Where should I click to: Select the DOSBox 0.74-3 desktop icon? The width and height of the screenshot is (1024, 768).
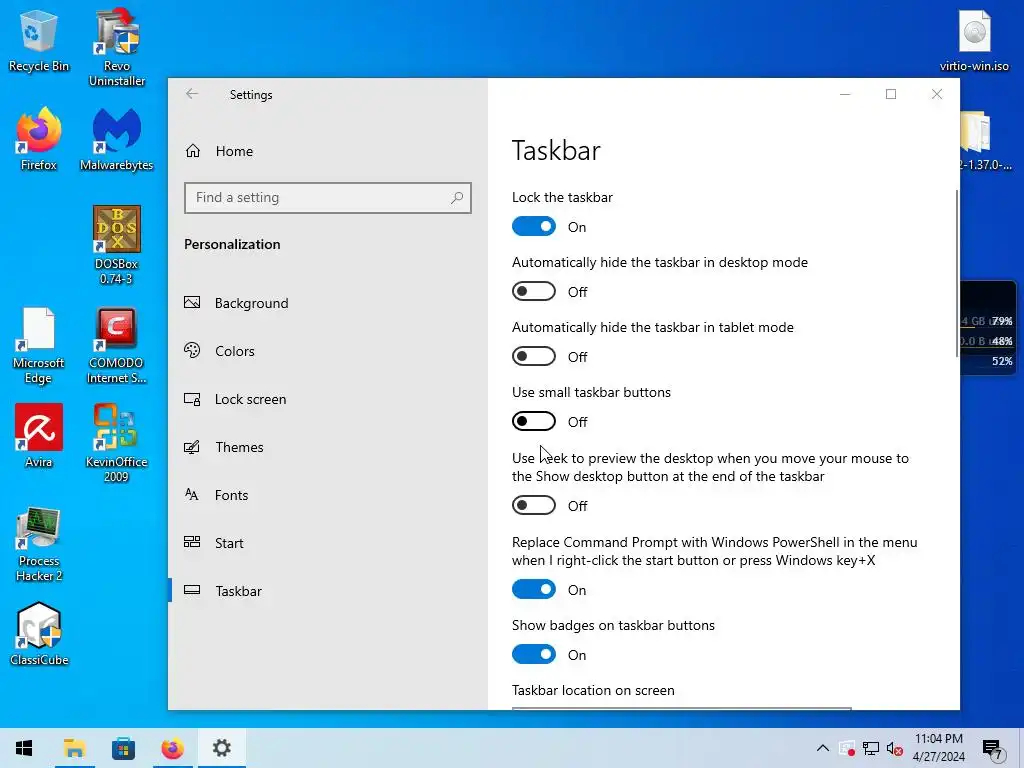coord(117,245)
